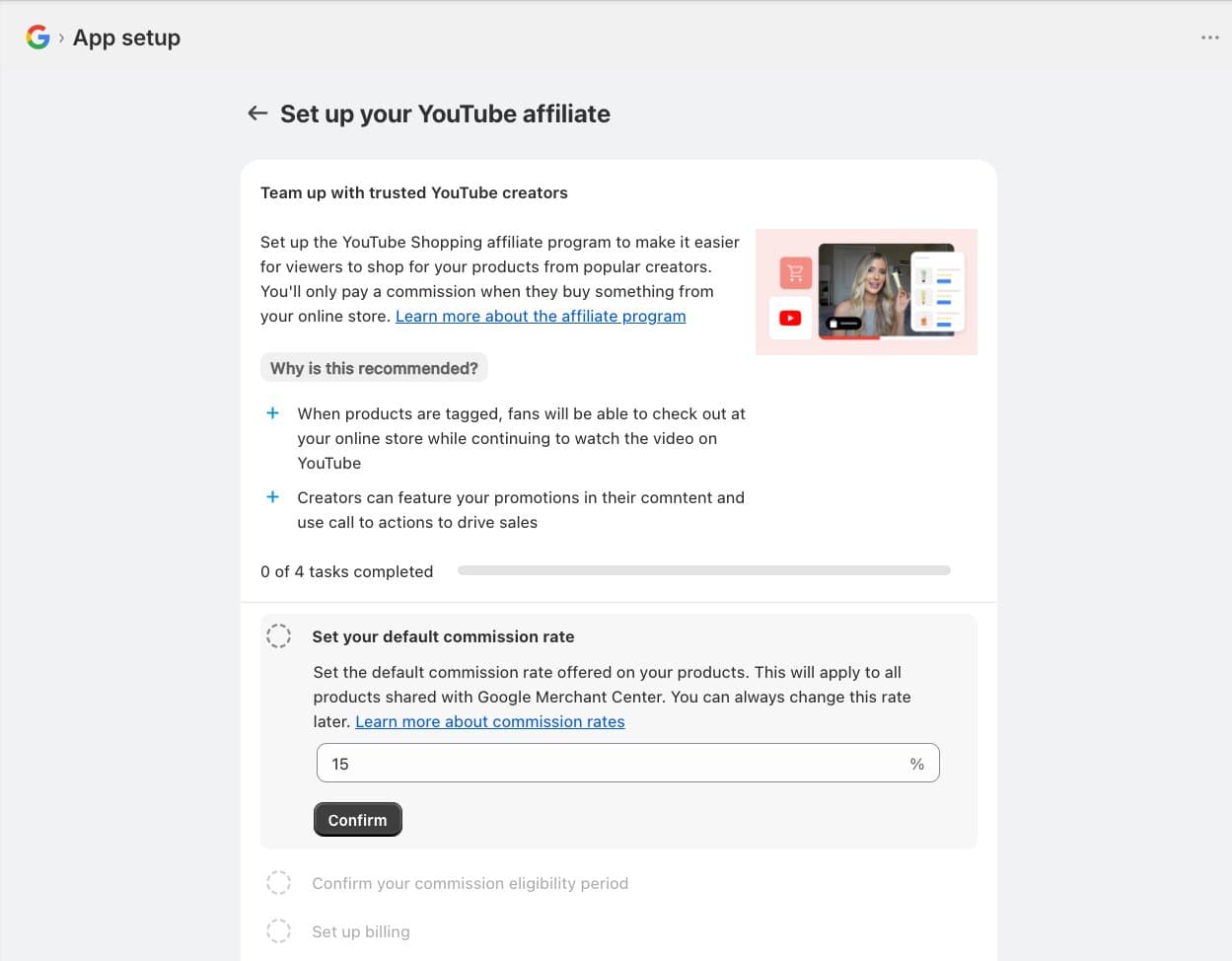Viewport: 1232px width, 961px height.
Task: Click the Google logo in the header
Action: pyautogui.click(x=37, y=37)
